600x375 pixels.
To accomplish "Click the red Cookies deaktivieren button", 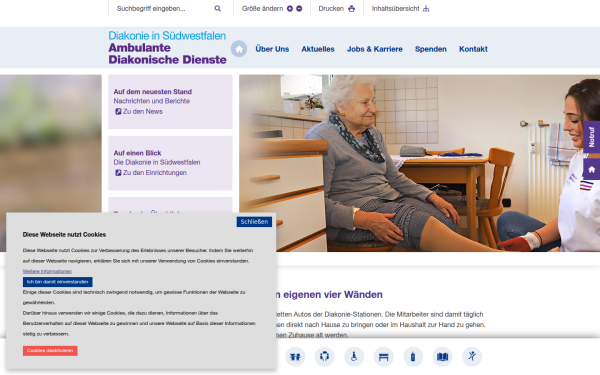I will (x=50, y=351).
